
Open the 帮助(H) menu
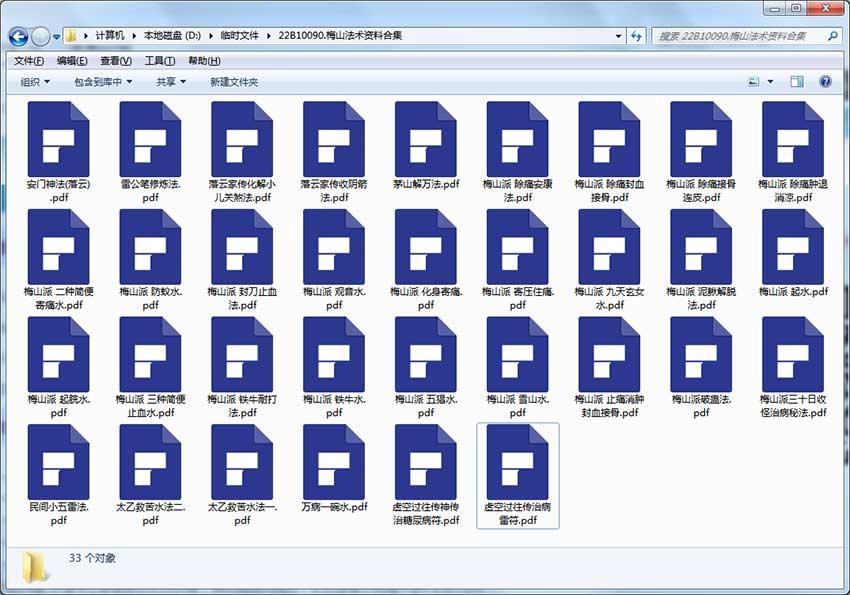tap(204, 61)
